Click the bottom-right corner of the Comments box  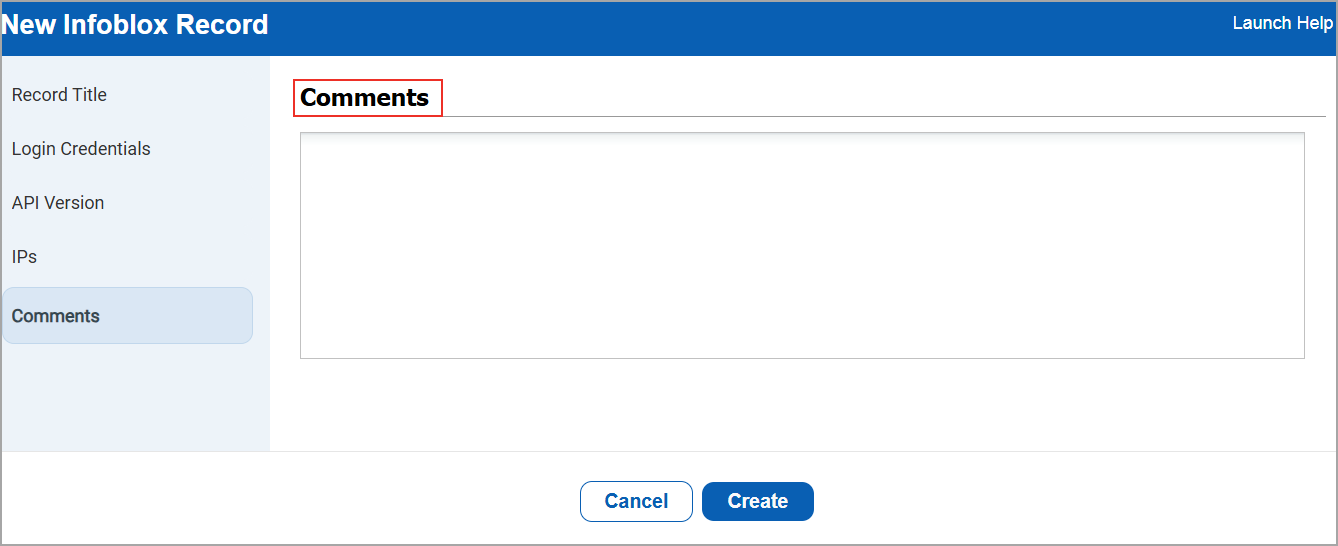1301,355
